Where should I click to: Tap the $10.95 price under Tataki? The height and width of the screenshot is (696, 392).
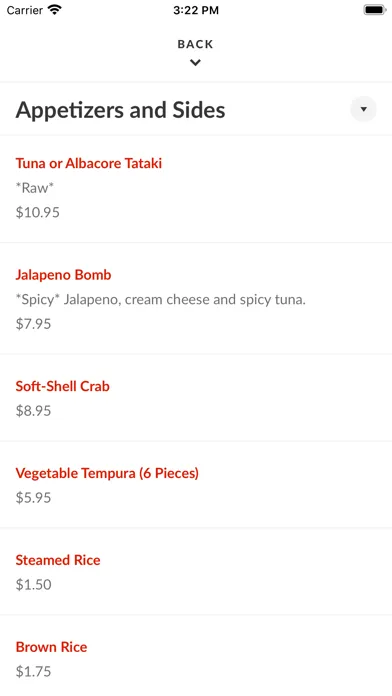point(38,212)
